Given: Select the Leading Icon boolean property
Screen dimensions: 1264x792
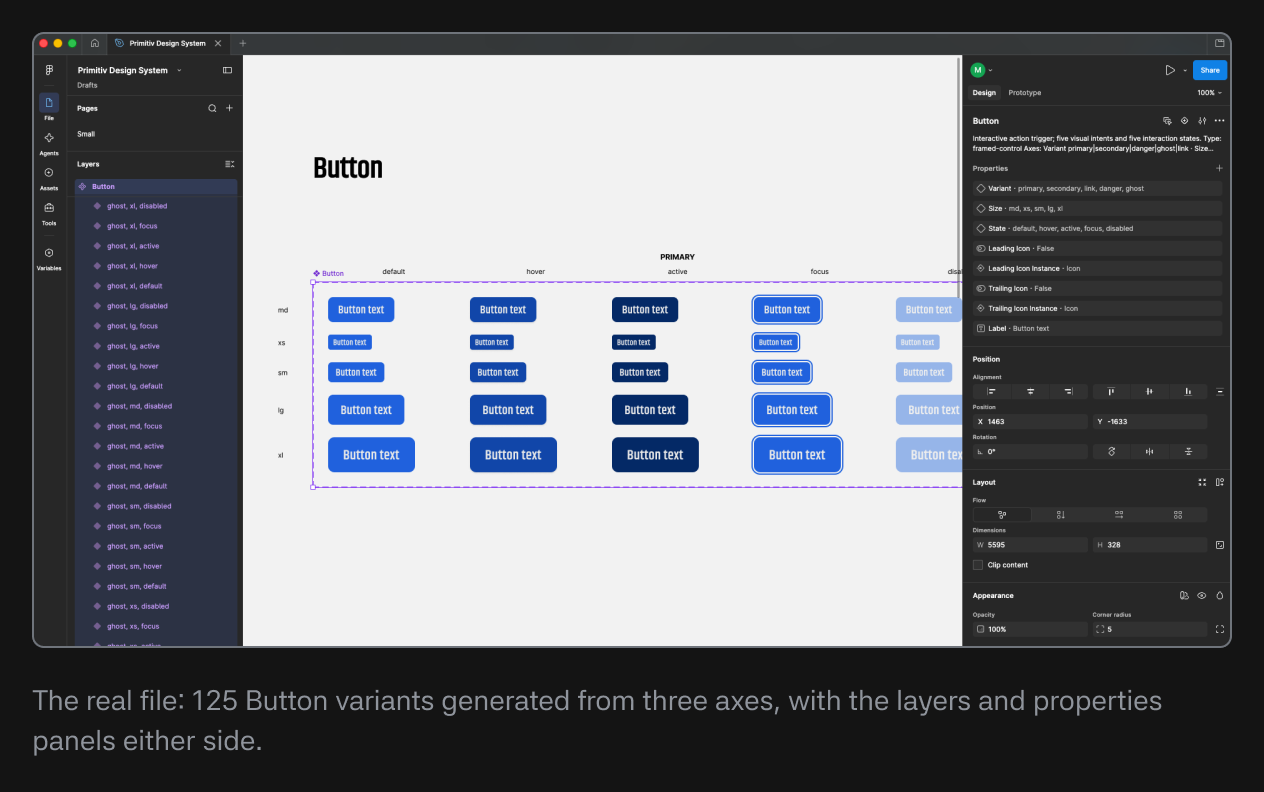Looking at the screenshot, I should point(1098,248).
